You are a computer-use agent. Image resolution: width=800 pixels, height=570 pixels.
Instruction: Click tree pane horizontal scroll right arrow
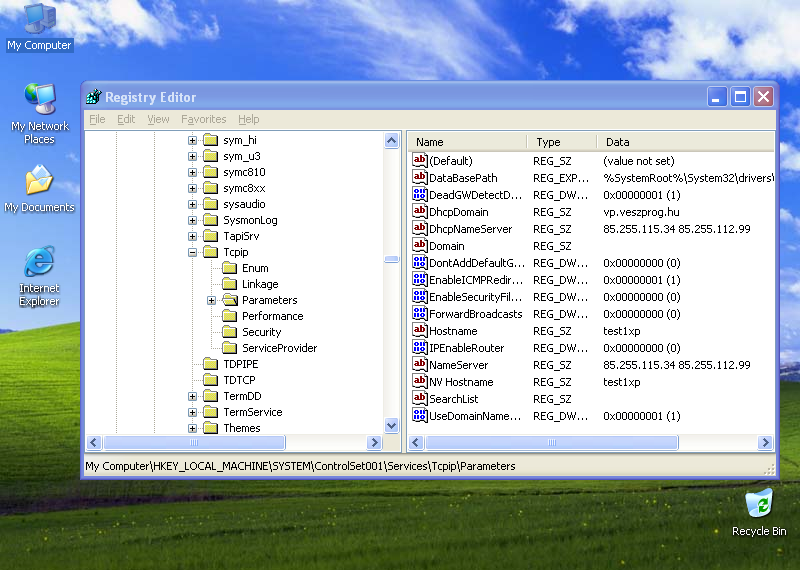(374, 442)
